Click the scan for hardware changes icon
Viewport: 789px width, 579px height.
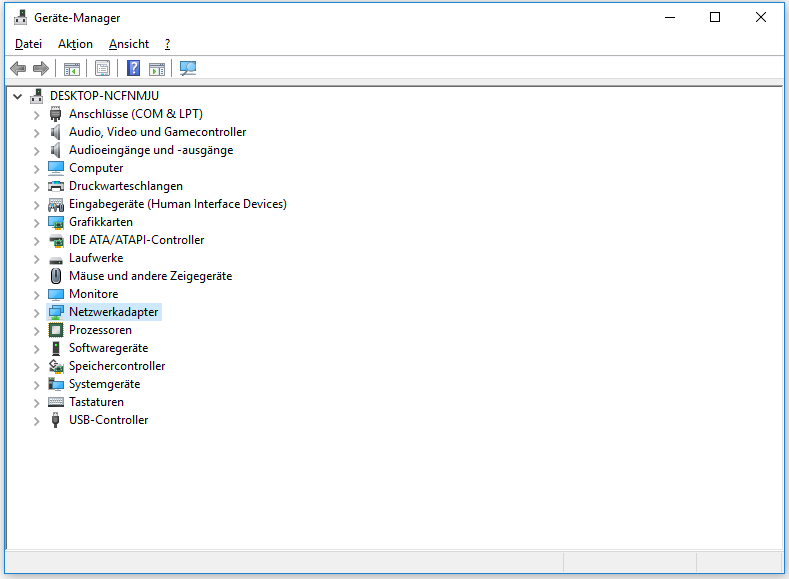point(188,68)
